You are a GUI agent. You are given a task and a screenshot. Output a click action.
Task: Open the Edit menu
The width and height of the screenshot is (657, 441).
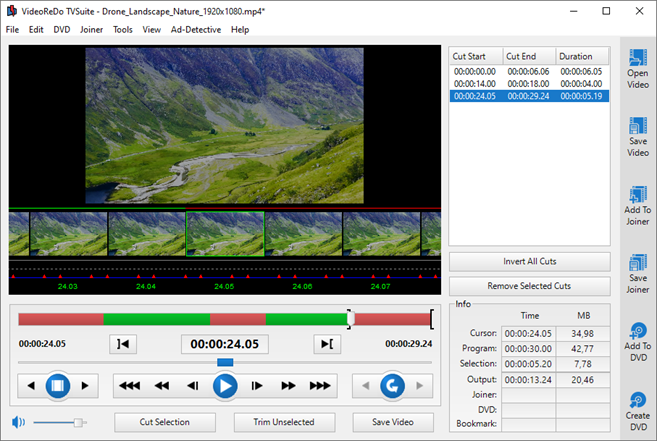point(36,30)
